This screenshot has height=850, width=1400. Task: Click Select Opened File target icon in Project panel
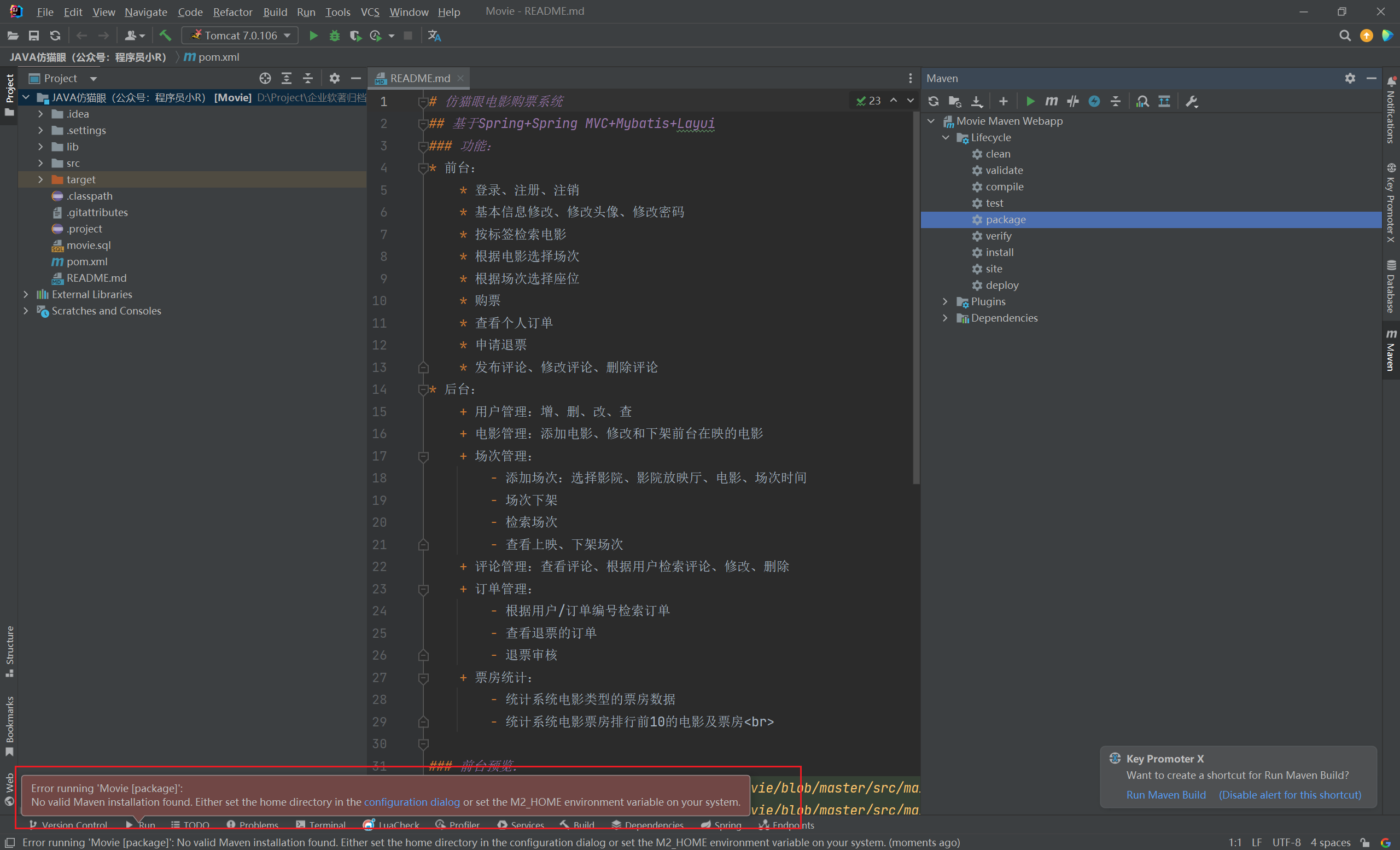(x=265, y=78)
